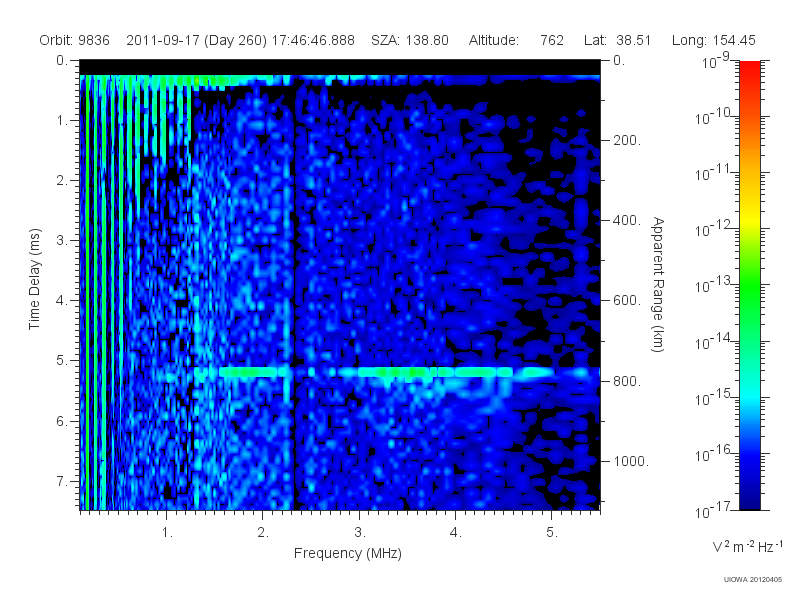Click the frequency tick label '3.'
The width and height of the screenshot is (800, 600).
tap(360, 533)
